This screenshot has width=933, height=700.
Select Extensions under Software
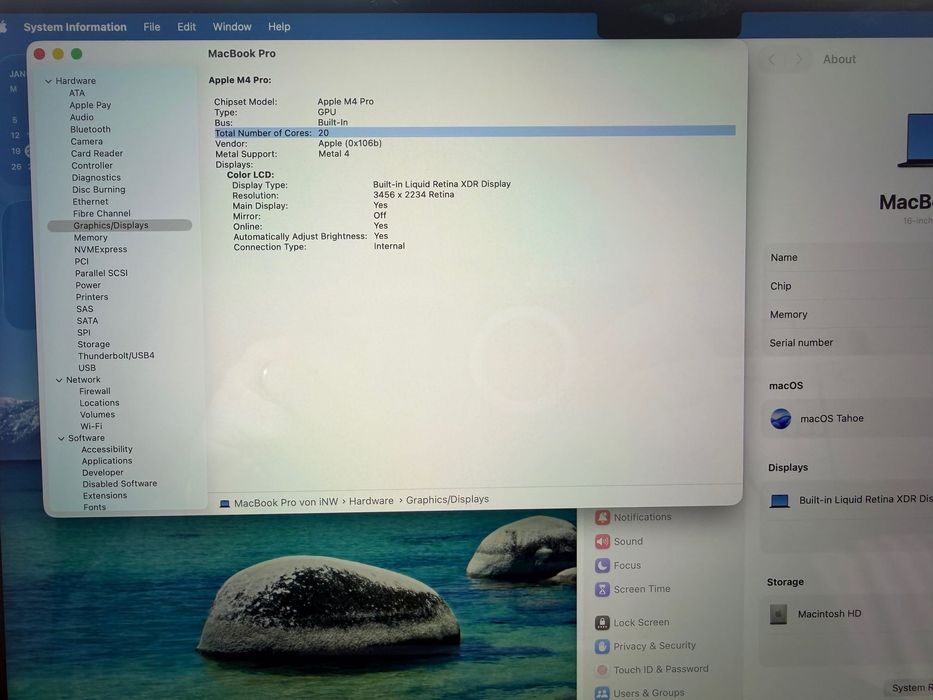[105, 495]
